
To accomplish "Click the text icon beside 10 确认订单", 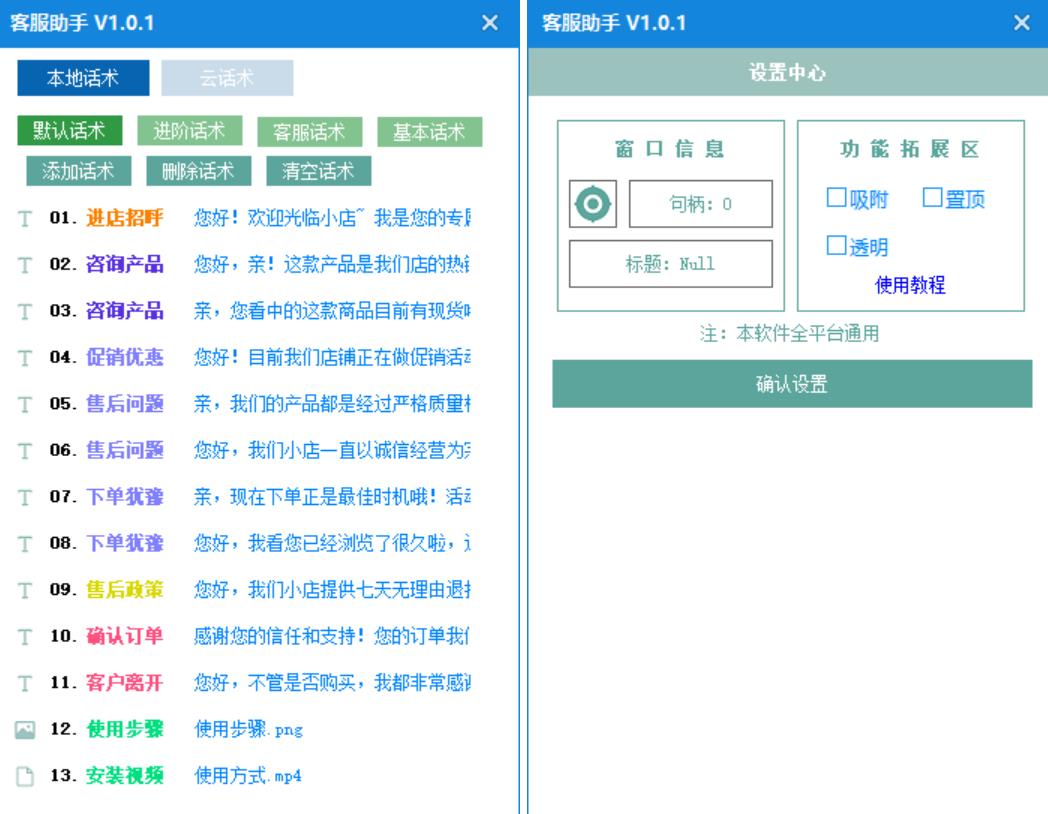I will tap(25, 637).
